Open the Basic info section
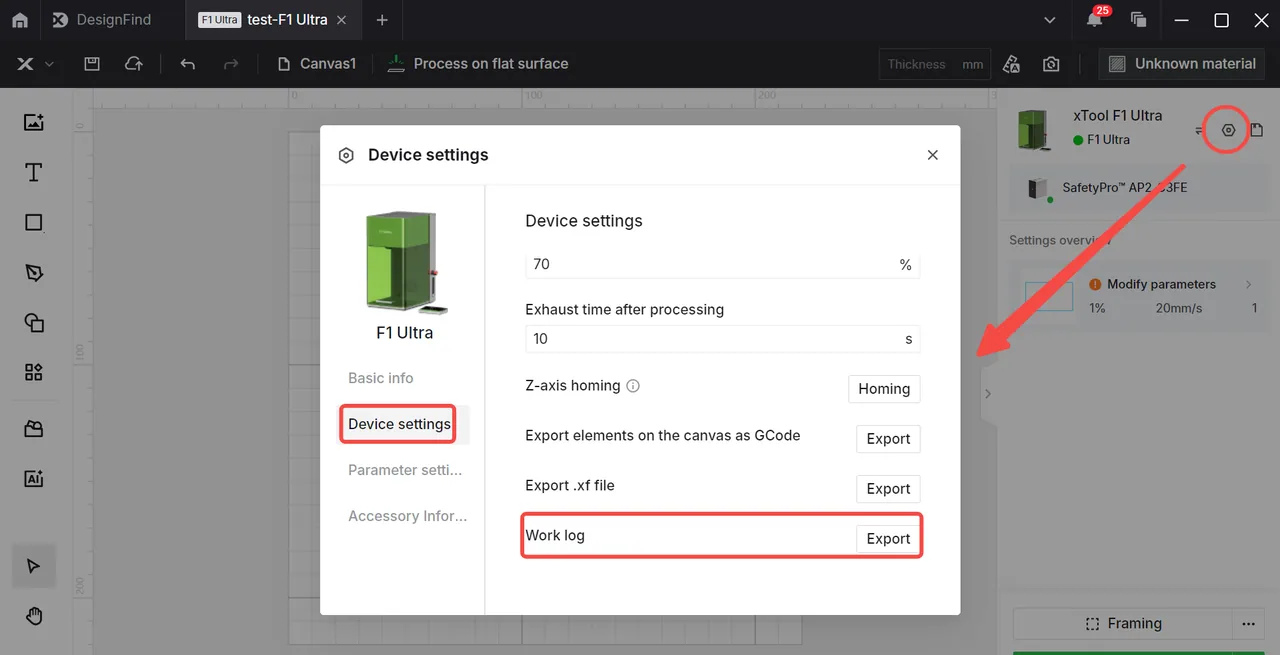 point(381,378)
